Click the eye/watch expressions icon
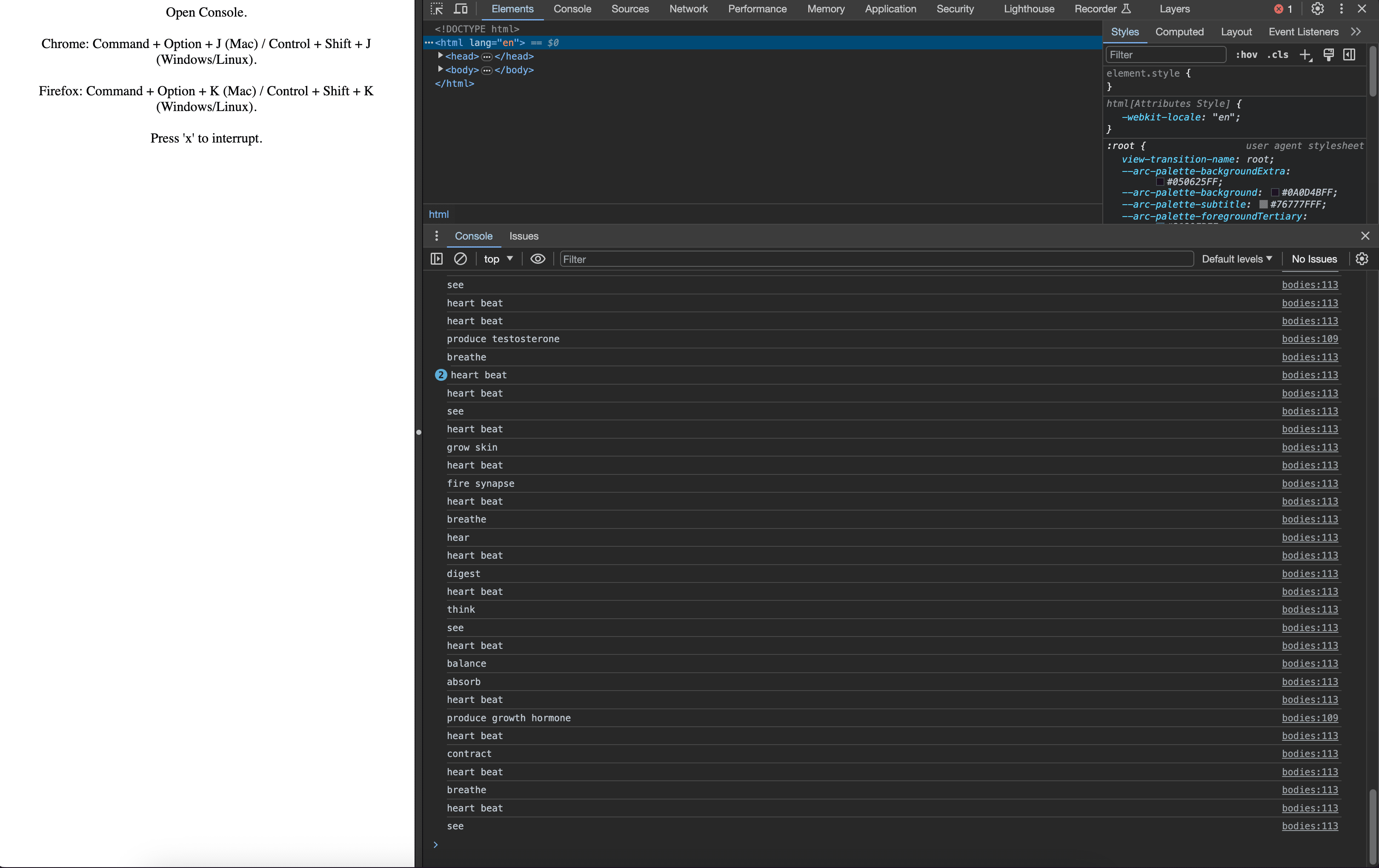Screen dimensions: 1379x868 click(537, 258)
